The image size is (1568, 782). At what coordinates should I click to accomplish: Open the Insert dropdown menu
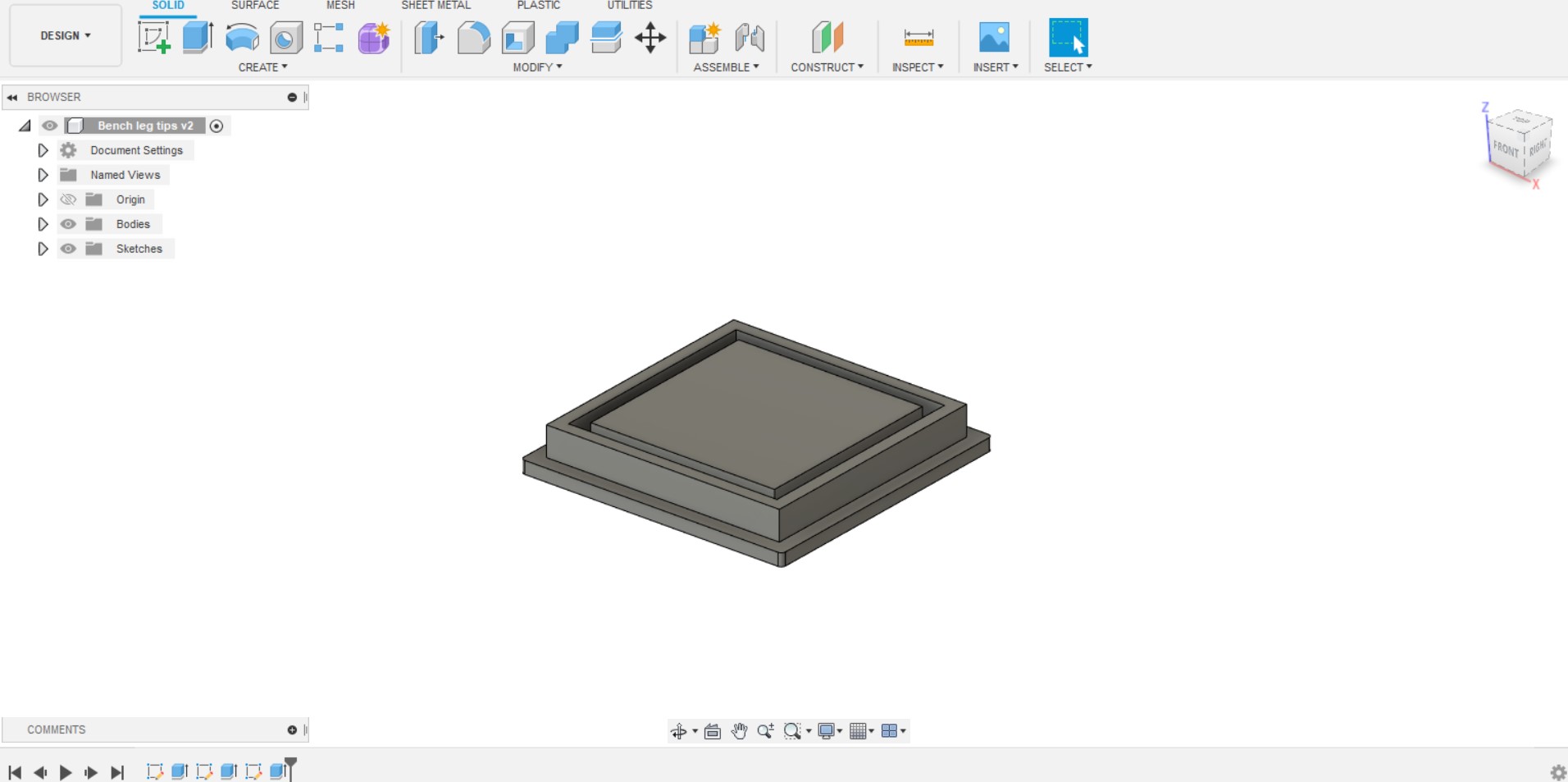996,67
